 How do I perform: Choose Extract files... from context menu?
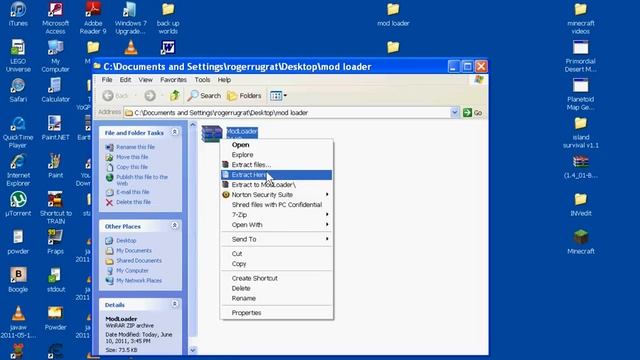coord(276,164)
